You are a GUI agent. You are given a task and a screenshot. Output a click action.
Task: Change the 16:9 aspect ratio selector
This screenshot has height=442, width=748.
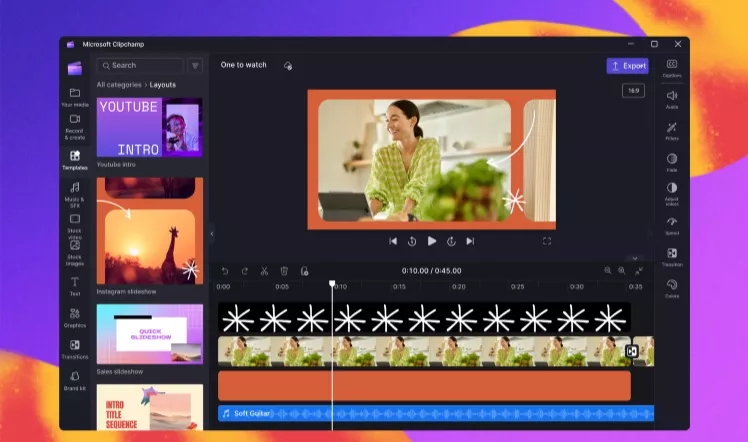(633, 91)
